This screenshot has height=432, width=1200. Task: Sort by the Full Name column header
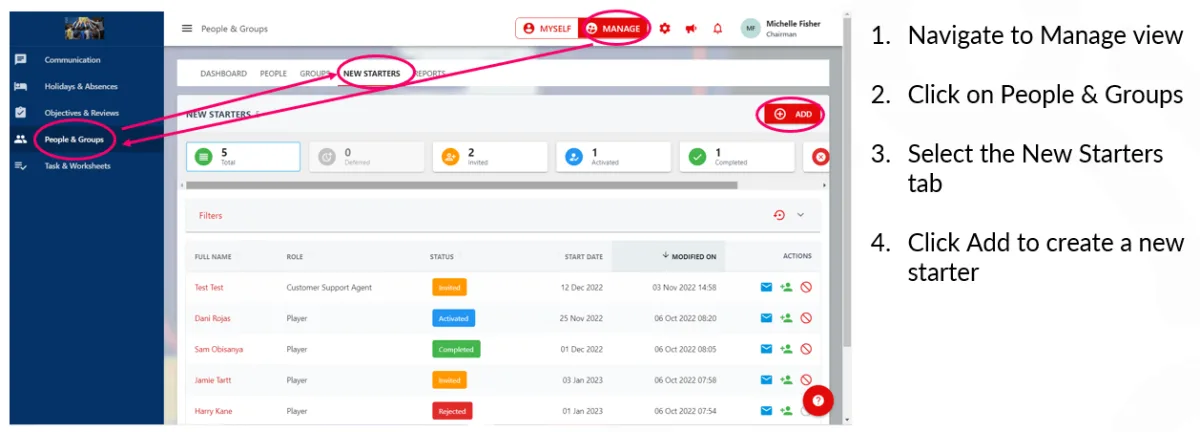(x=213, y=257)
